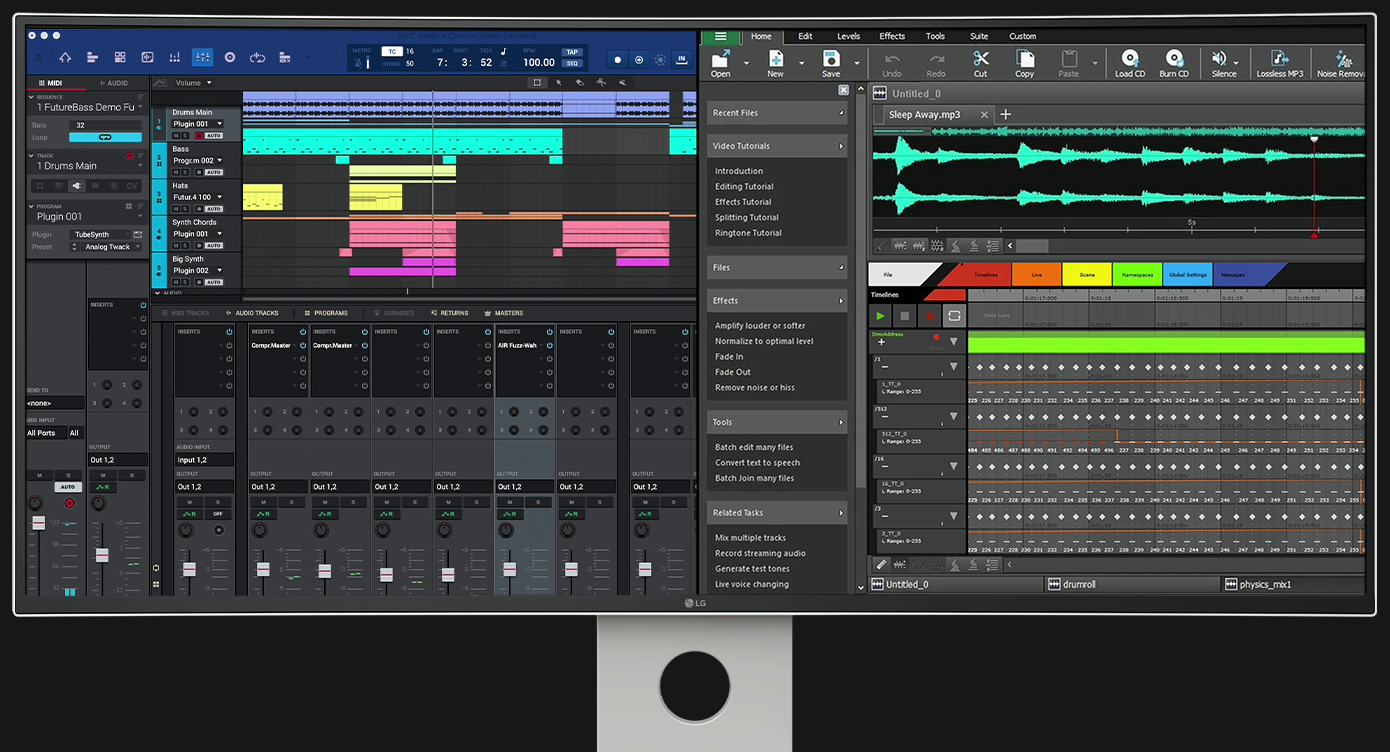Click the Burn CD icon

pos(1174,60)
